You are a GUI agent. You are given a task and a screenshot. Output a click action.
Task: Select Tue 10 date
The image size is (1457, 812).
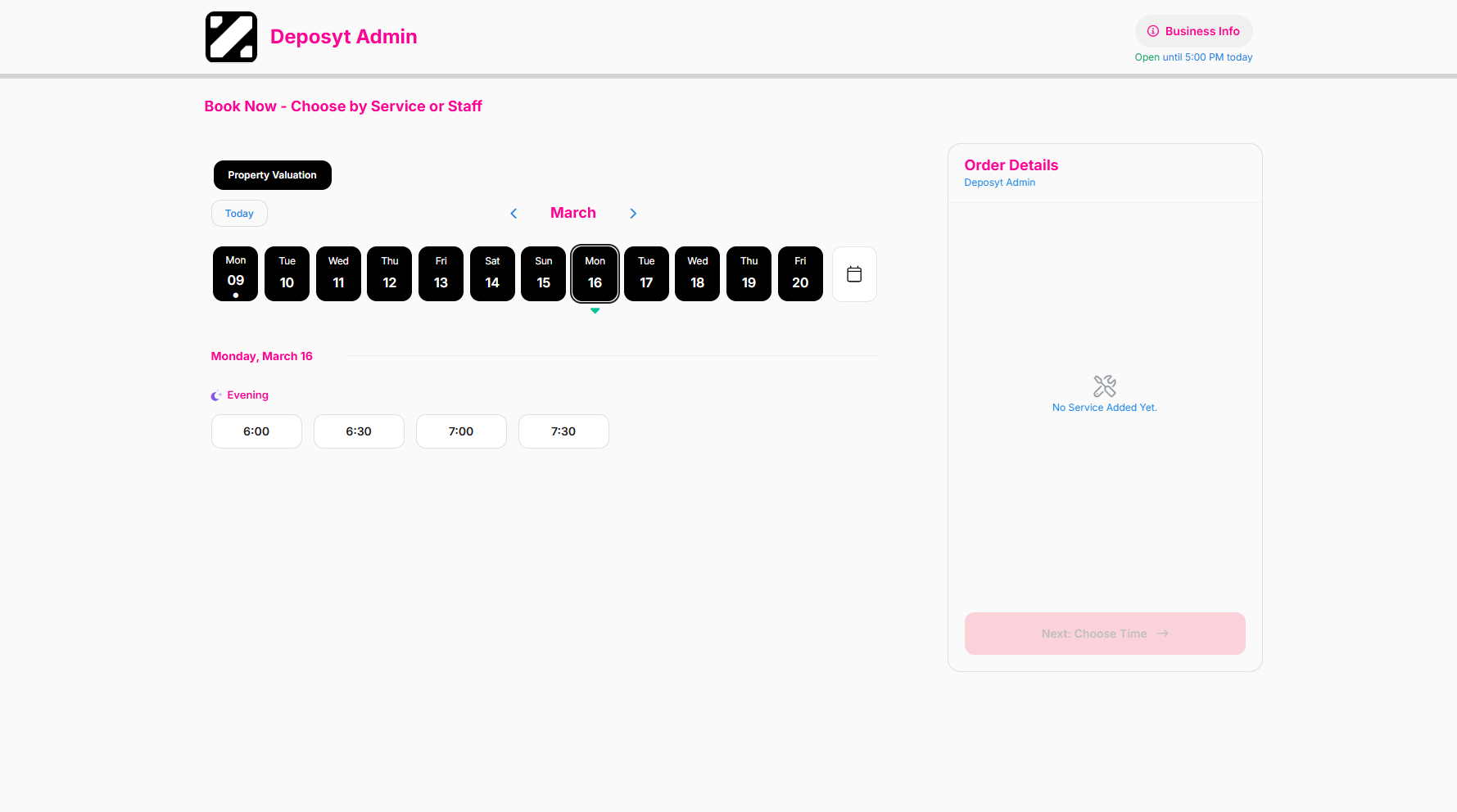coord(287,274)
